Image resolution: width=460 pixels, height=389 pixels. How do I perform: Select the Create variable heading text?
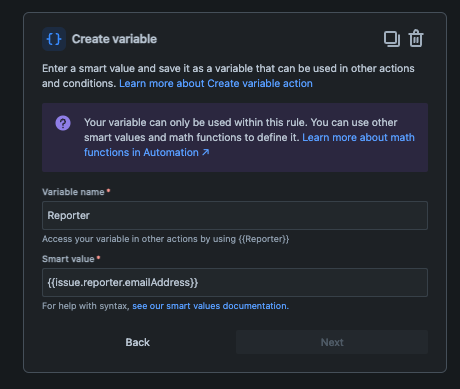tap(114, 39)
